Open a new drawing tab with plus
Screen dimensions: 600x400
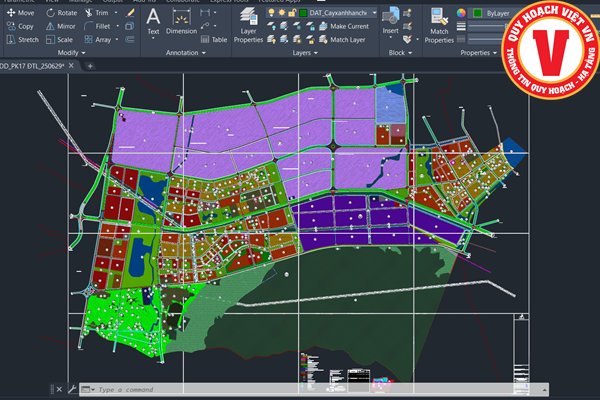click(x=91, y=65)
